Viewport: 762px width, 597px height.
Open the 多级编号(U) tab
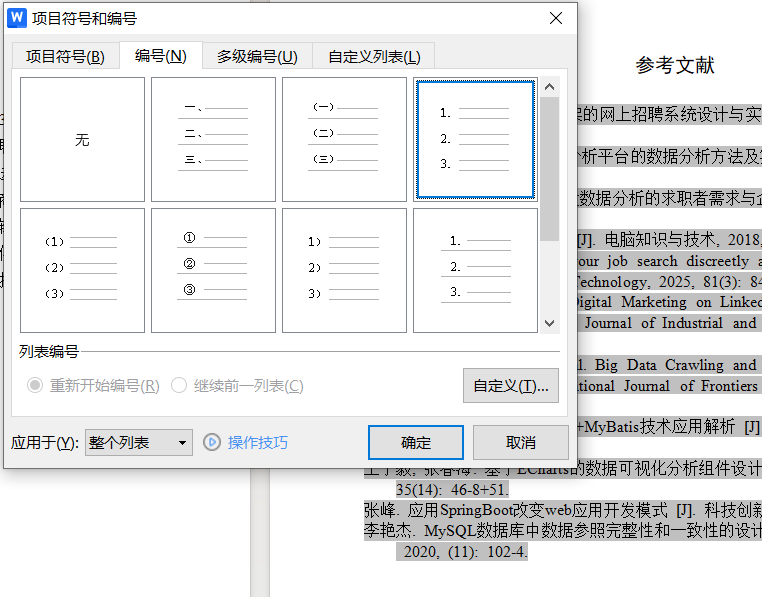[x=257, y=56]
